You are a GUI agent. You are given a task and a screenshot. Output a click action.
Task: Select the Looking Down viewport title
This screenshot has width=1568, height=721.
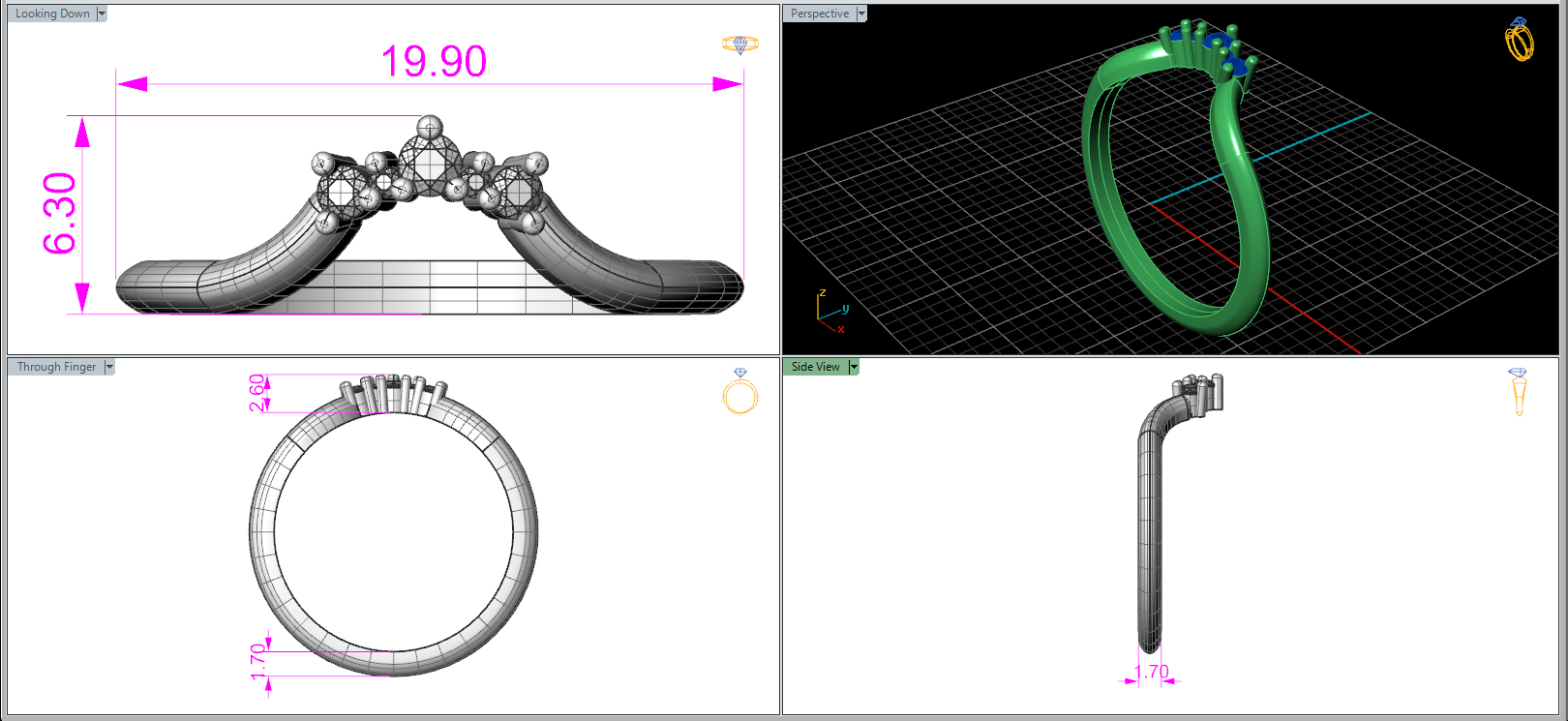(52, 14)
